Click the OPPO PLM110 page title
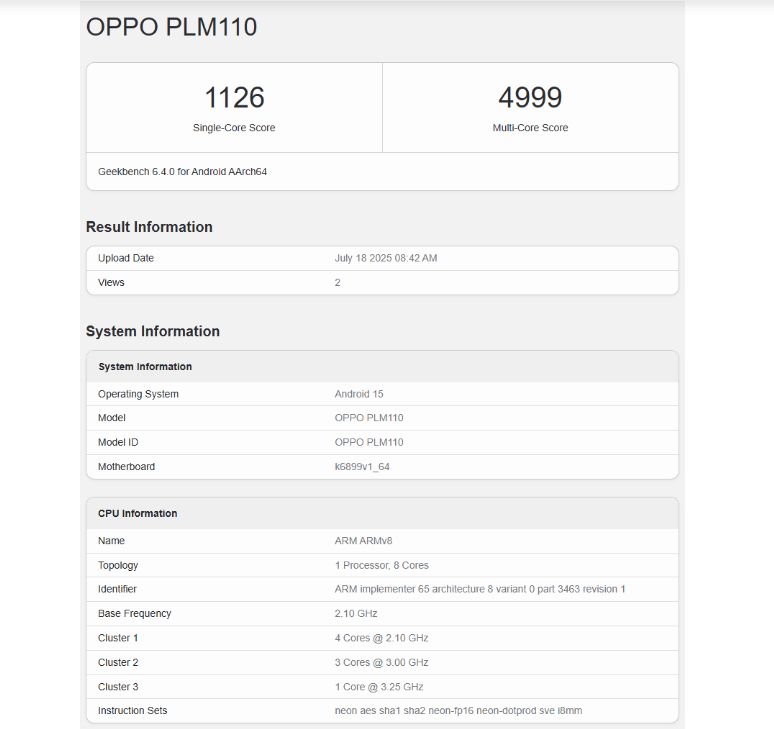Image resolution: width=774 pixels, height=729 pixels. click(171, 27)
